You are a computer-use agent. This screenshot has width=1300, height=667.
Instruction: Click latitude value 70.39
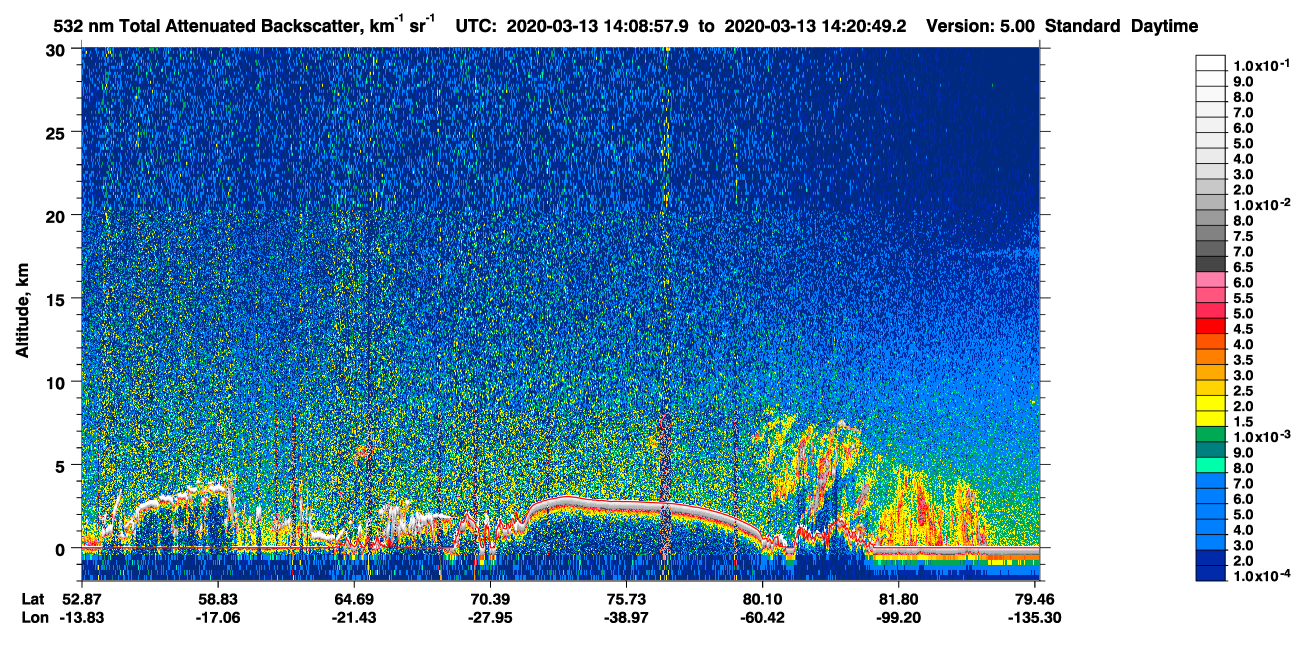(491, 599)
